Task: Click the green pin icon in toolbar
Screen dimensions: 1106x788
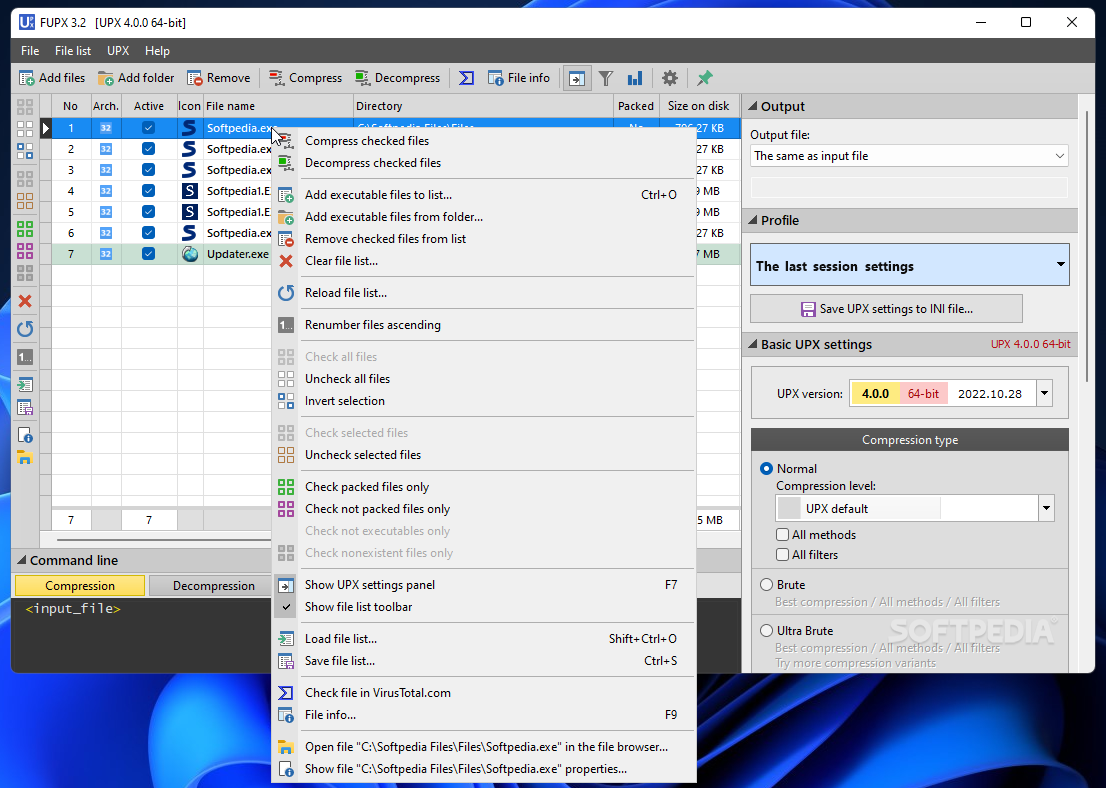Action: tap(704, 78)
